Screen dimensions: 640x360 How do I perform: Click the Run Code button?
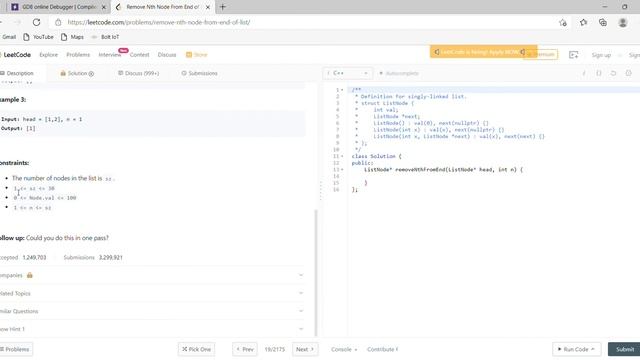click(x=576, y=349)
